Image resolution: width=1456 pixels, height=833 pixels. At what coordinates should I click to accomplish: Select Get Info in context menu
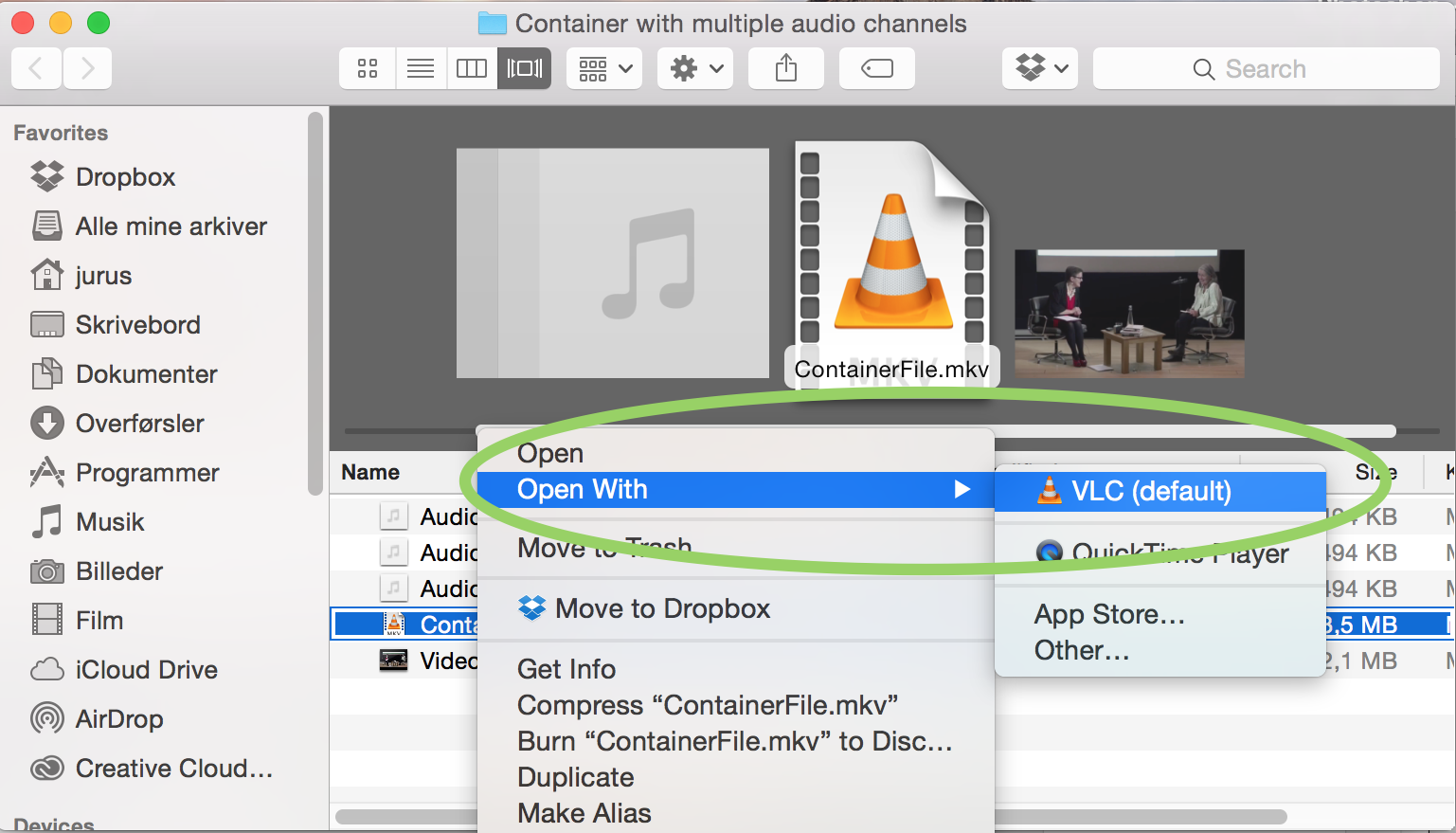735,669
